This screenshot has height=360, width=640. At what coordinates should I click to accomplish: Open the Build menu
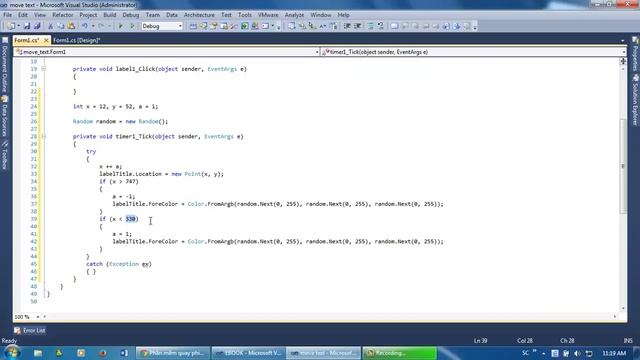tap(109, 15)
